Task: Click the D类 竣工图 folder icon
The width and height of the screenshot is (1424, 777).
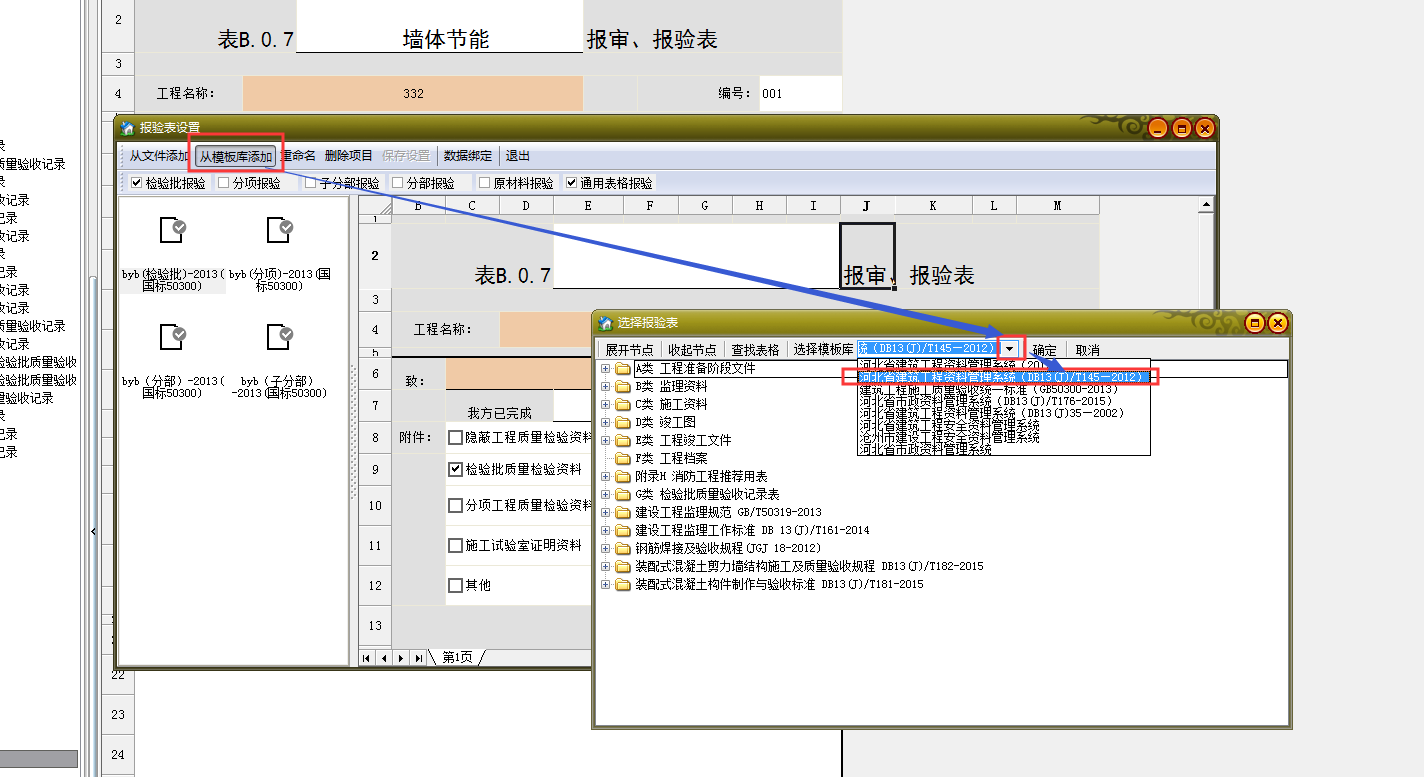Action: [623, 423]
